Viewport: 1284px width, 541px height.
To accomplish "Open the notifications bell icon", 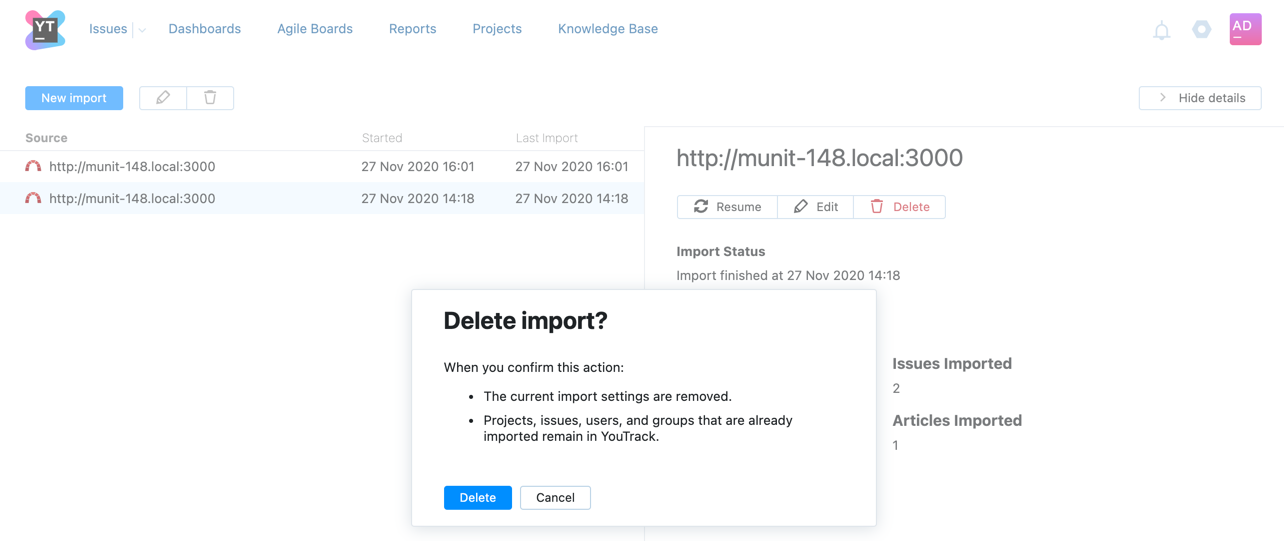I will coord(1161,31).
